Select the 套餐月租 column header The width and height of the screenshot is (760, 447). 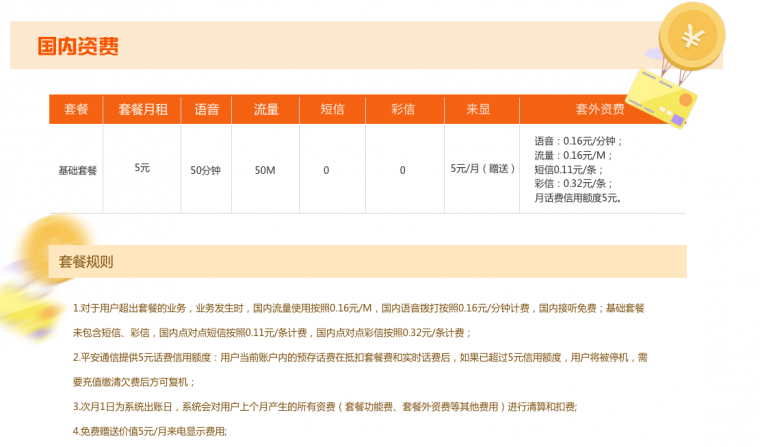click(143, 109)
